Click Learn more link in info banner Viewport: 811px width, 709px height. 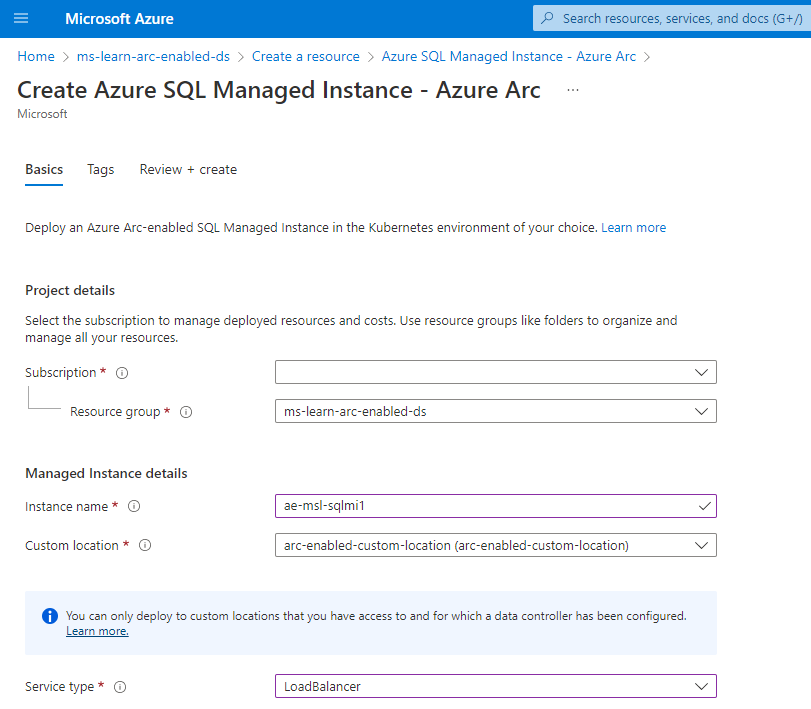tap(97, 631)
